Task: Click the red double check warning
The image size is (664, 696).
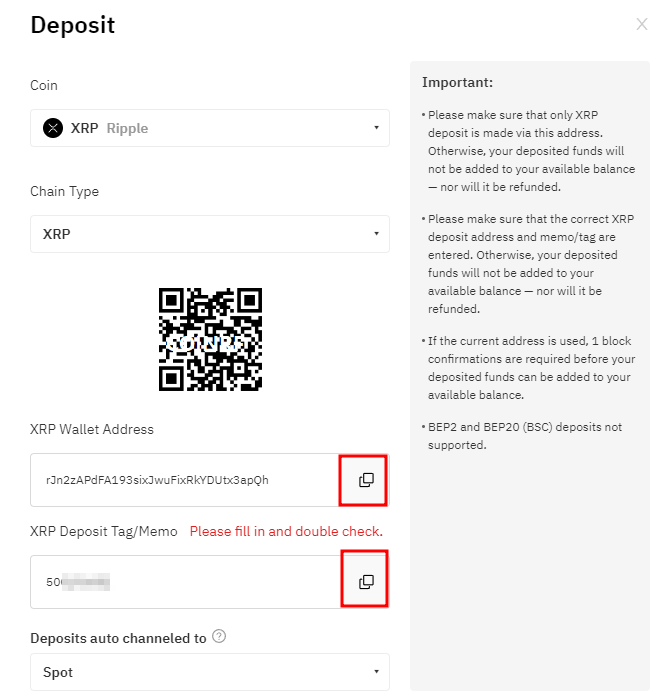Action: 286,531
